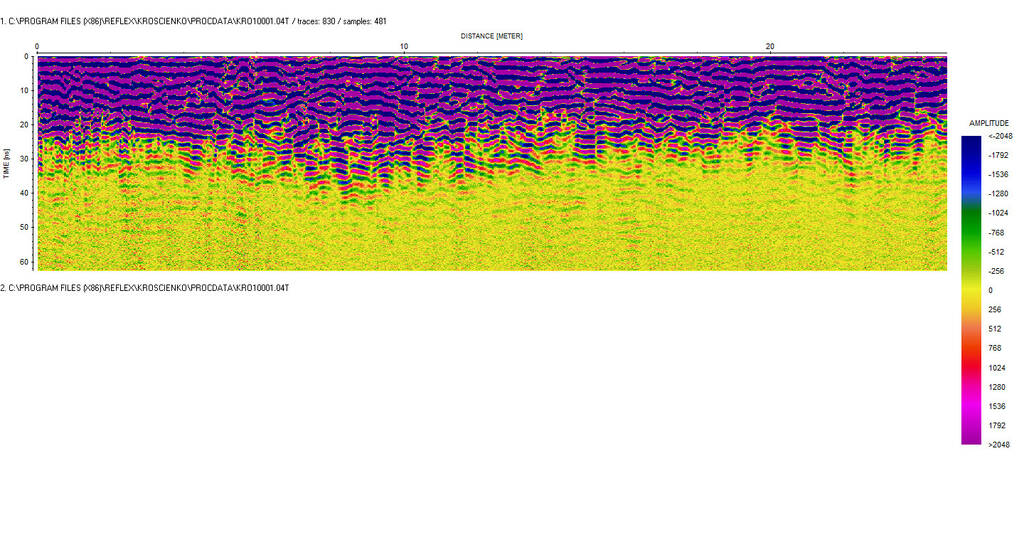Click the 0 amplitude scale label
Viewport: 1024px width, 552px height.
(x=990, y=290)
